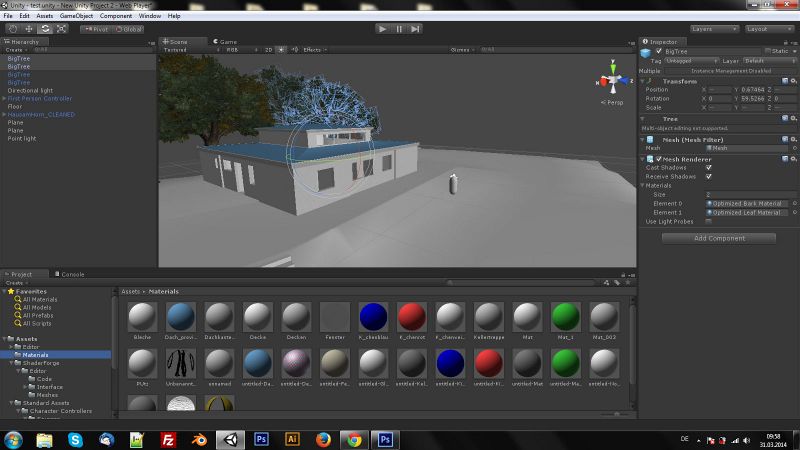
Task: Toggle scene lighting sun icon
Action: click(x=281, y=49)
